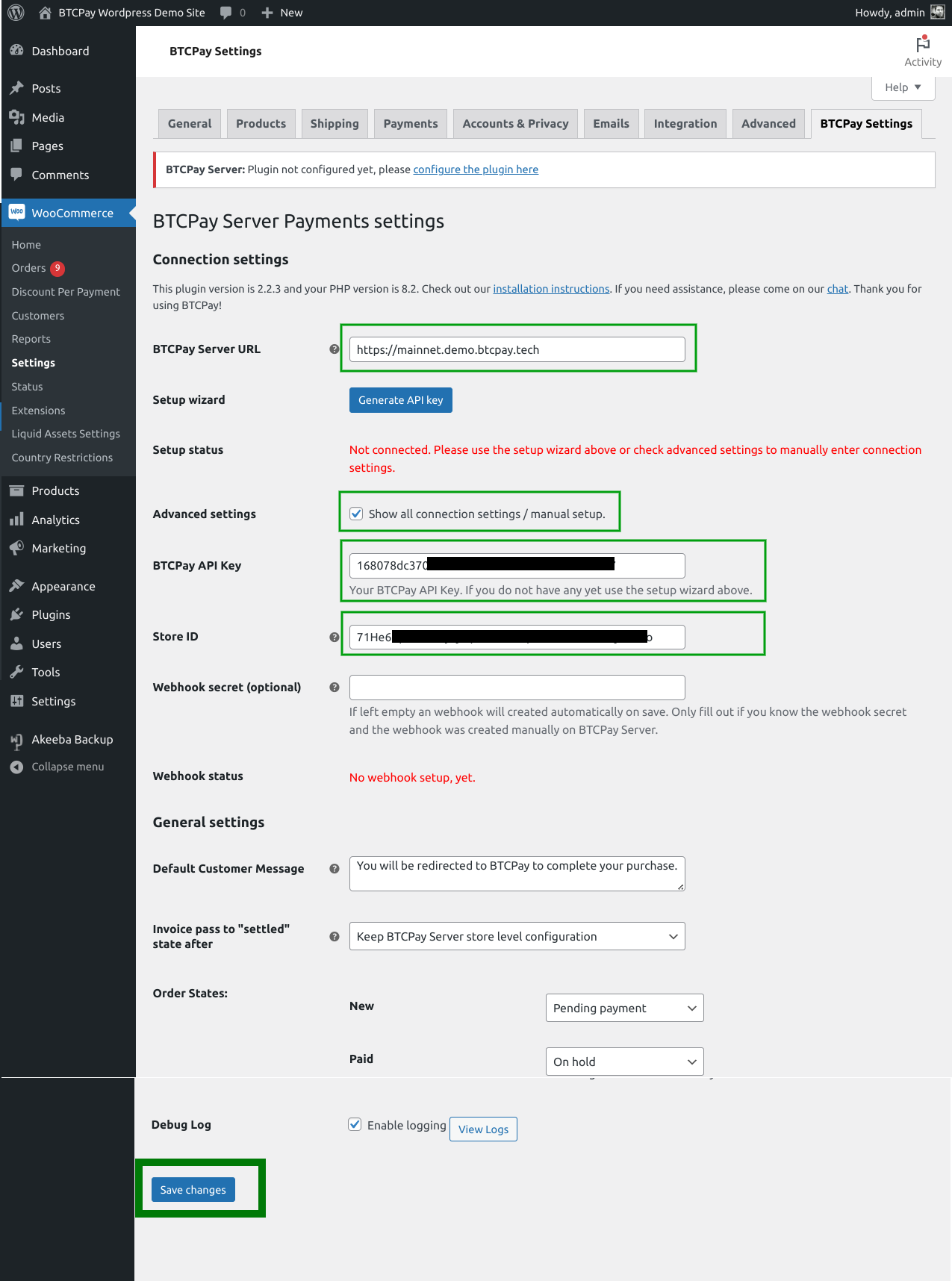Click the Generate API key button
952x1281 pixels.
[401, 400]
